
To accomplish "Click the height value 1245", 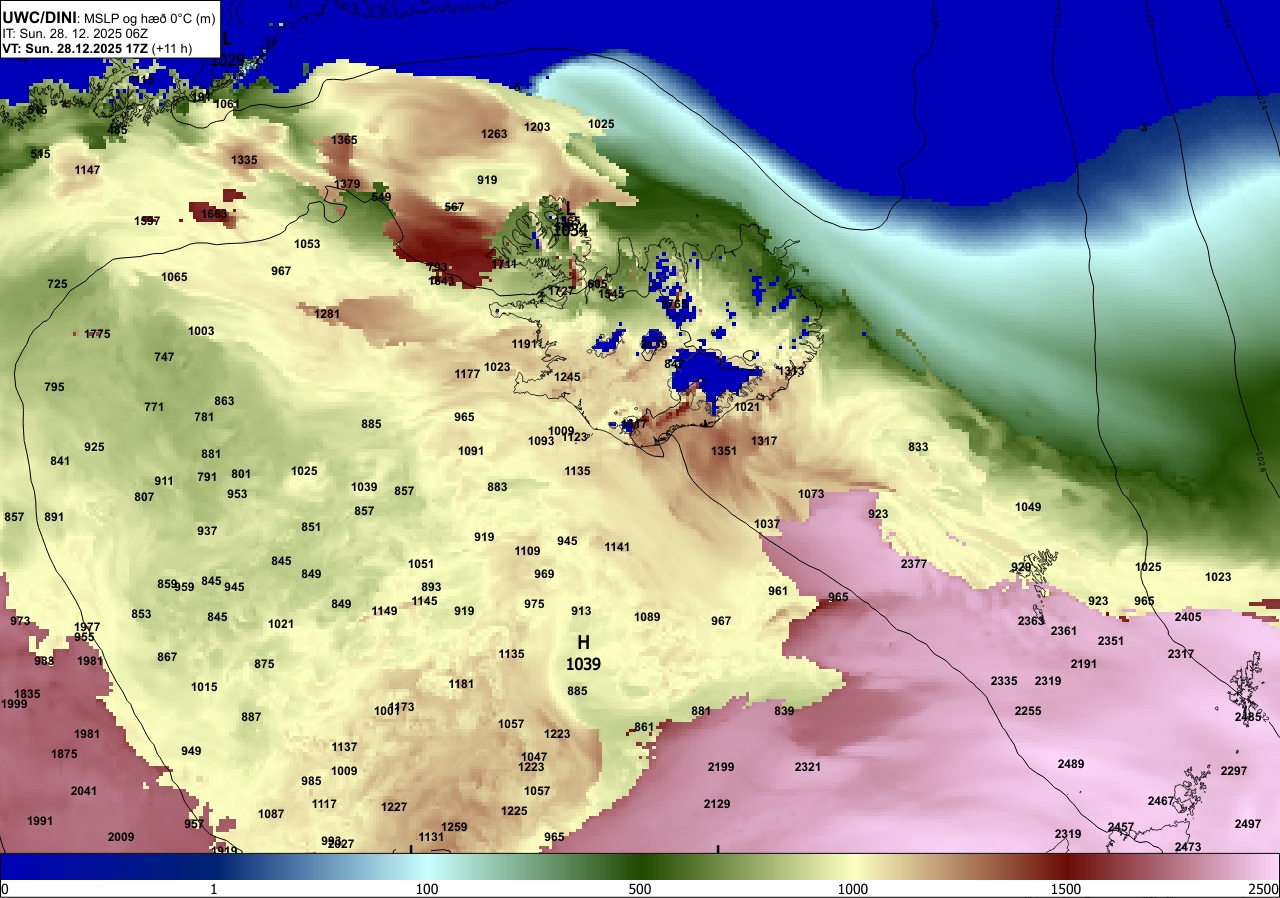I will point(567,377).
